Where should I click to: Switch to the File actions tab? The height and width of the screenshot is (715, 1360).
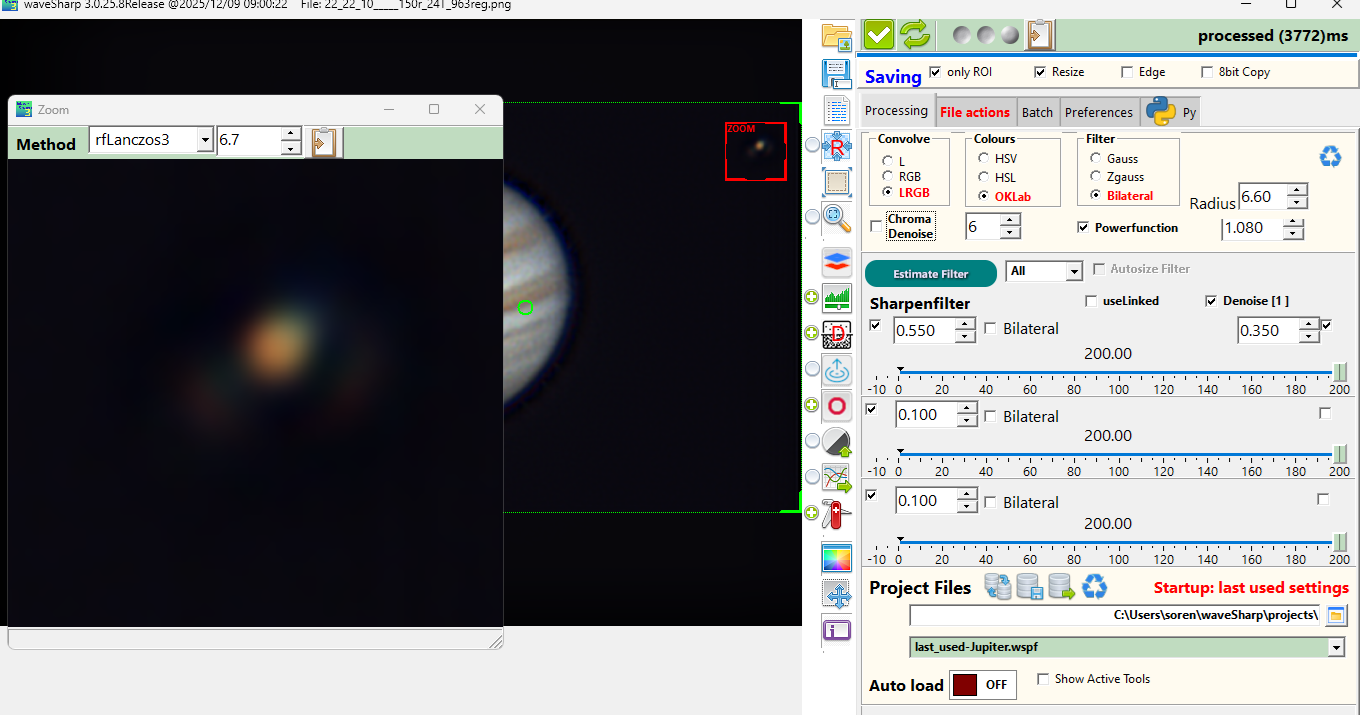(974, 112)
